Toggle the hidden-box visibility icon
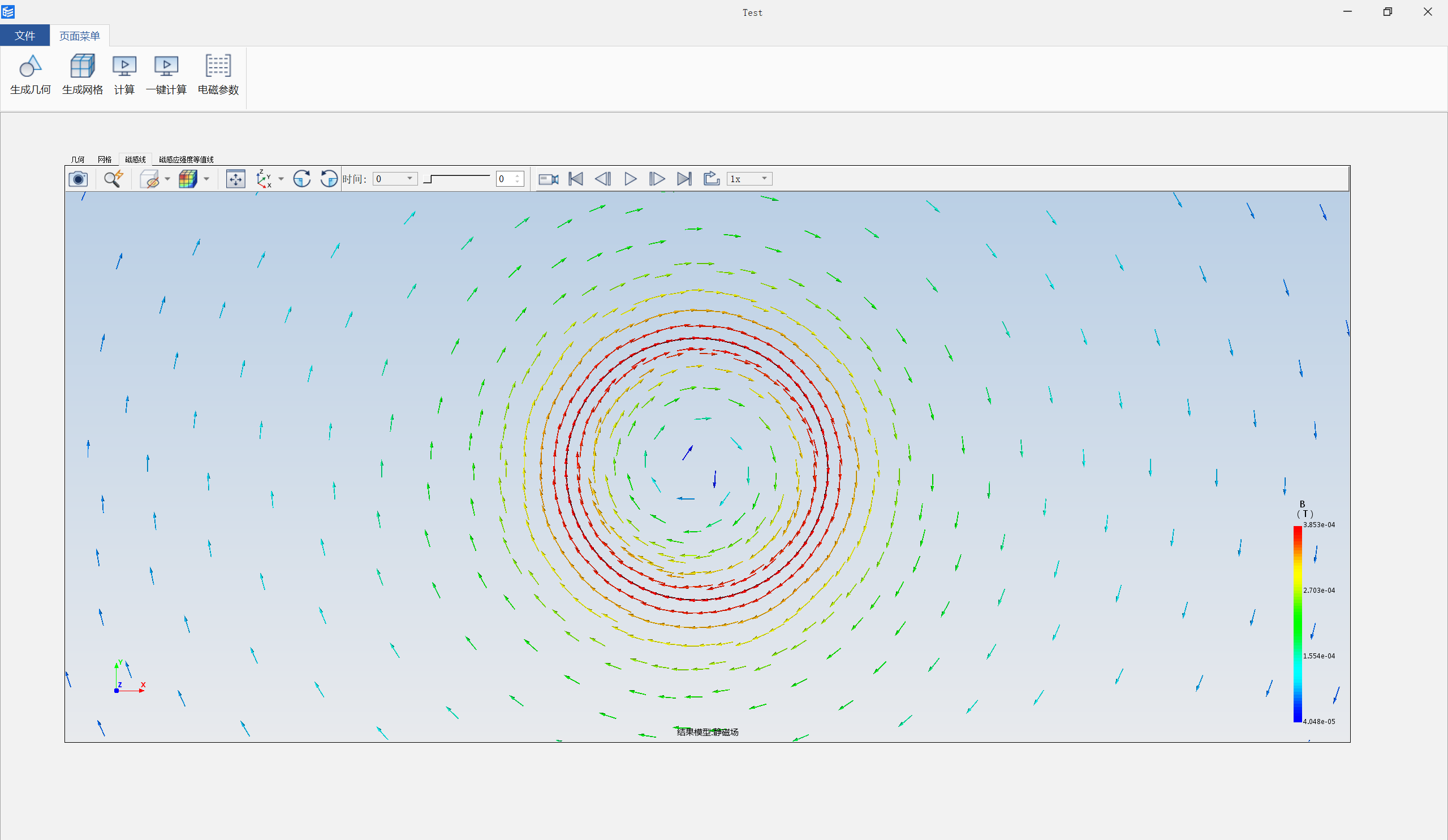This screenshot has width=1448, height=840. 149,179
